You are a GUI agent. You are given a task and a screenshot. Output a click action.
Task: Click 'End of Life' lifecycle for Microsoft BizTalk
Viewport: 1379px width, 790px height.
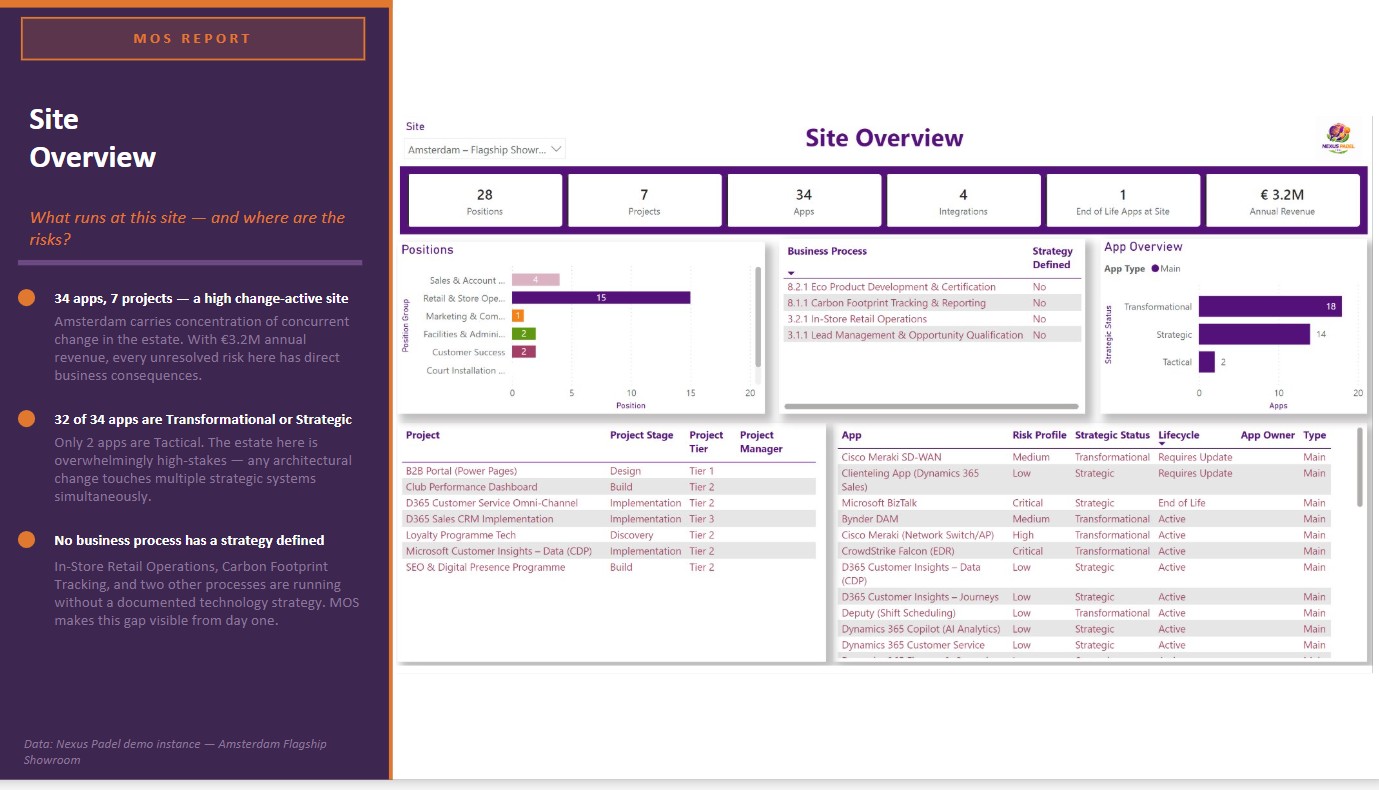[x=1182, y=503]
